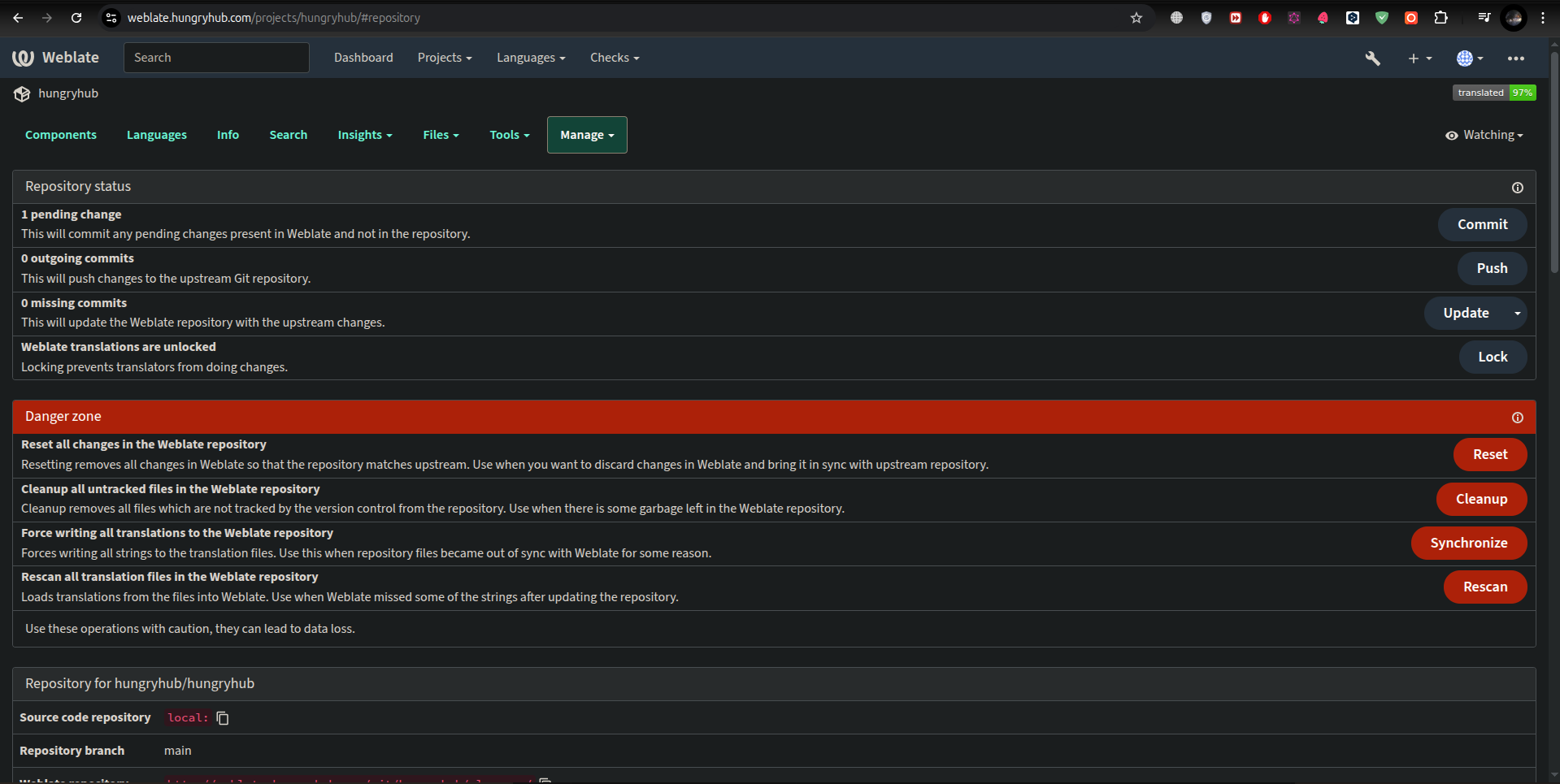The image size is (1560, 784).
Task: Click the translated 97% progress badge
Action: point(1493,93)
